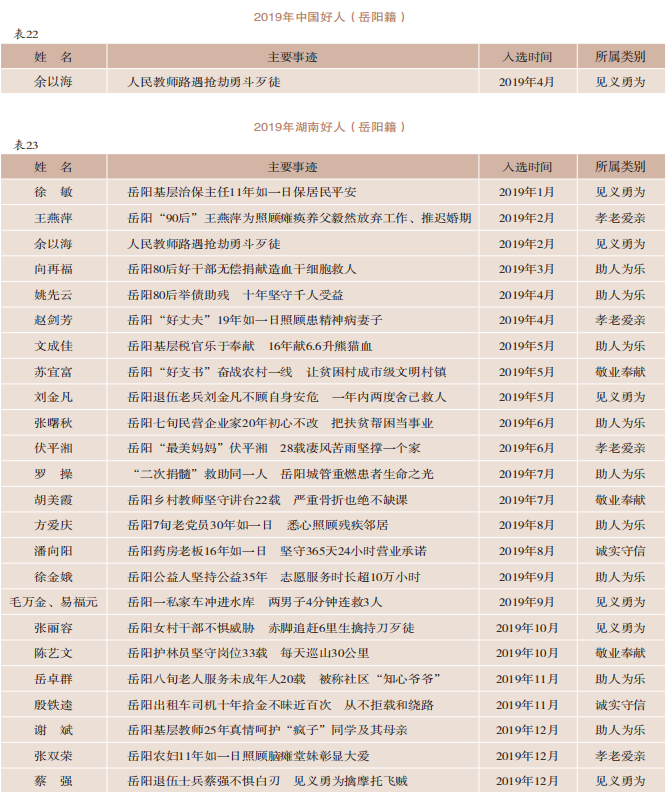The width and height of the screenshot is (666, 792).
Task: Click the name 蔡强 in last row
Action: coord(53,781)
